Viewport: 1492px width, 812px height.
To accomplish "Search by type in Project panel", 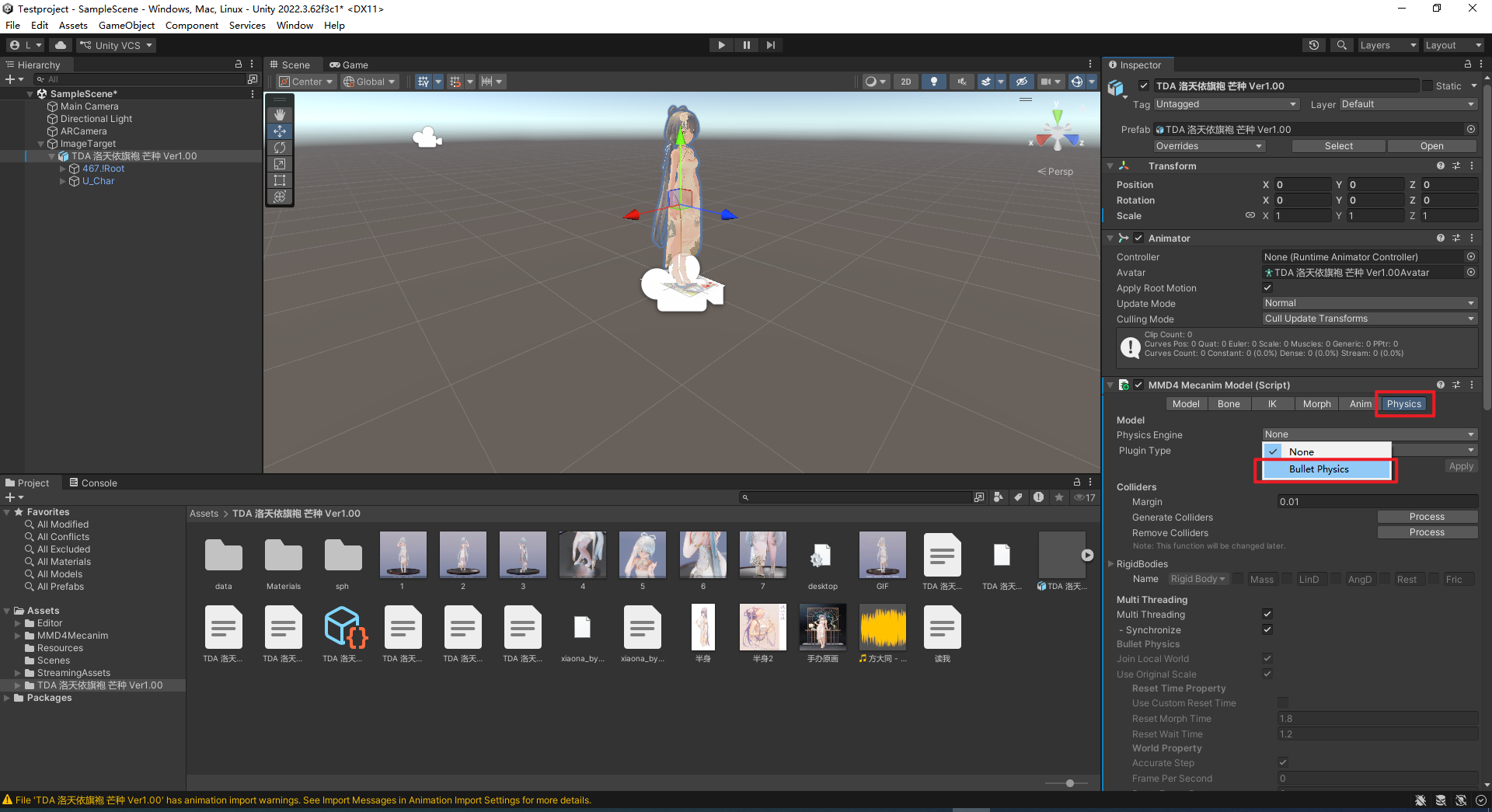I will (x=999, y=497).
